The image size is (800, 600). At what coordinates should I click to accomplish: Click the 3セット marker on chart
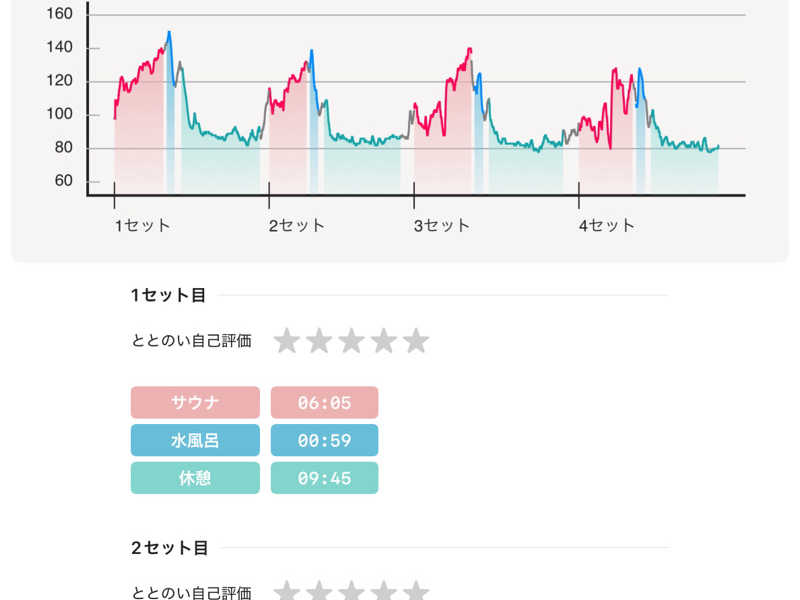click(x=441, y=226)
